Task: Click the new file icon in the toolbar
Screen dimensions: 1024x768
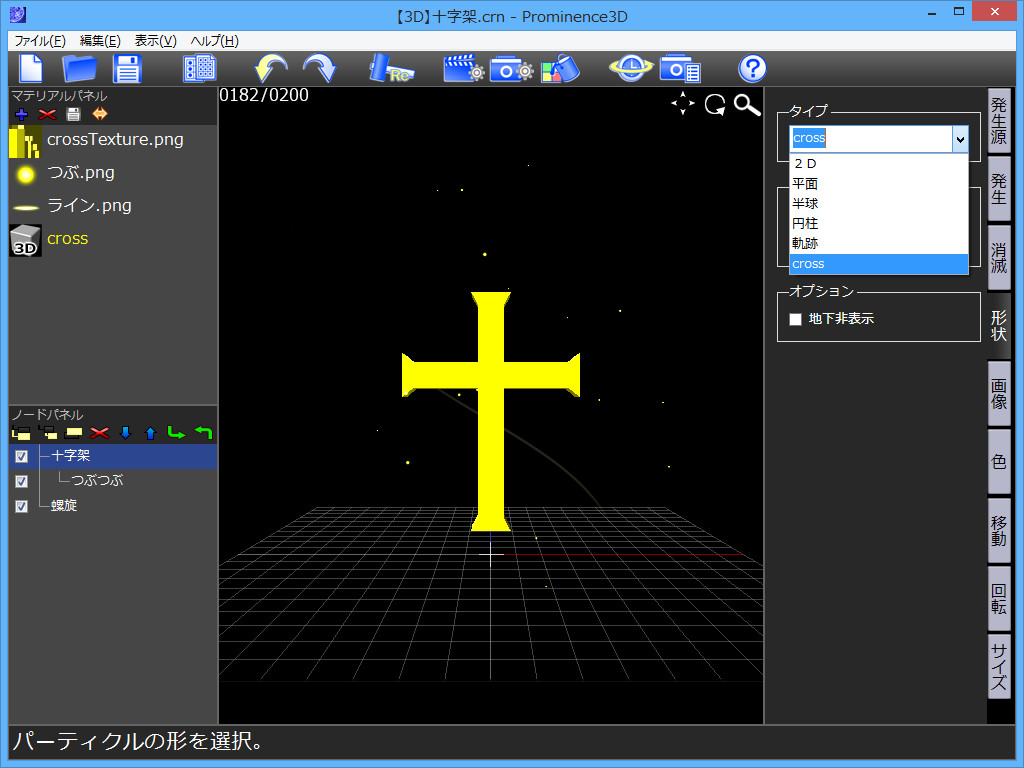Action: point(31,69)
